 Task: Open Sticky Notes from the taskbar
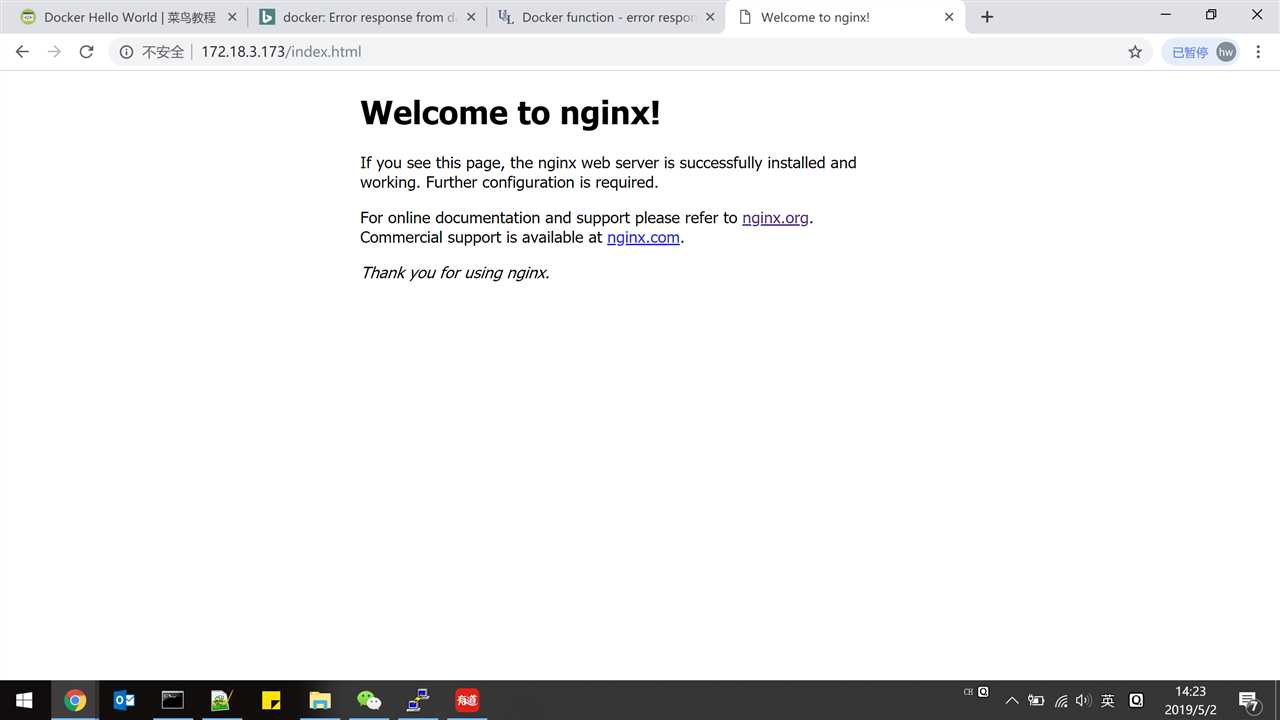pyautogui.click(x=270, y=700)
